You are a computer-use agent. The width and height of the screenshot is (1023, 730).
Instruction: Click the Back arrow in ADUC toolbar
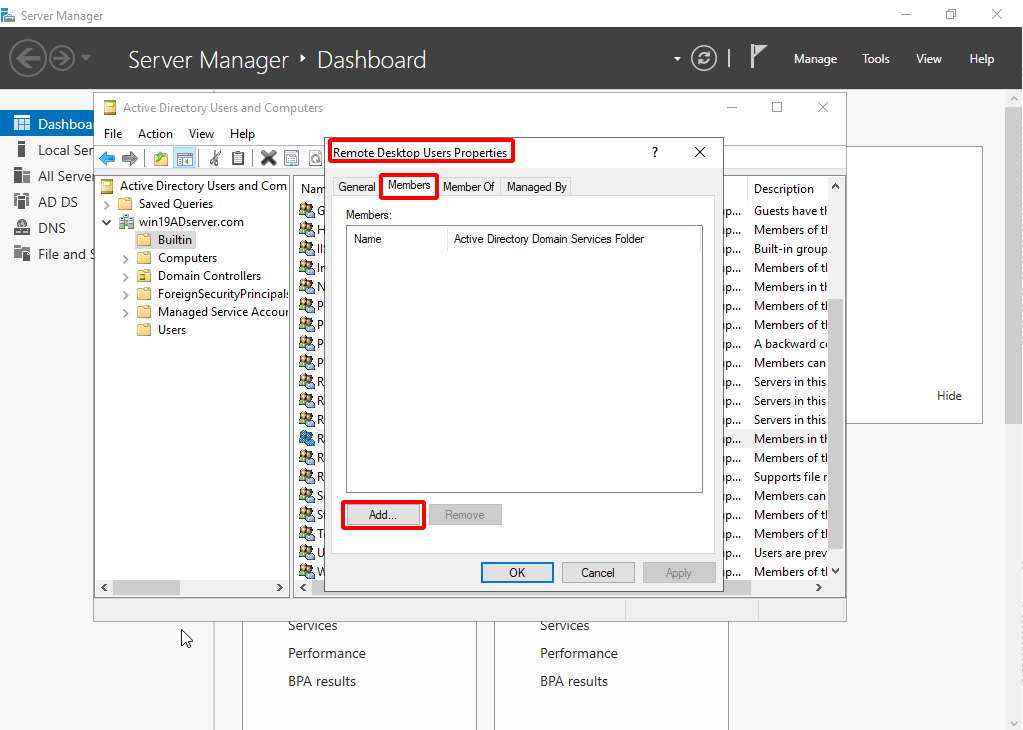(107, 158)
